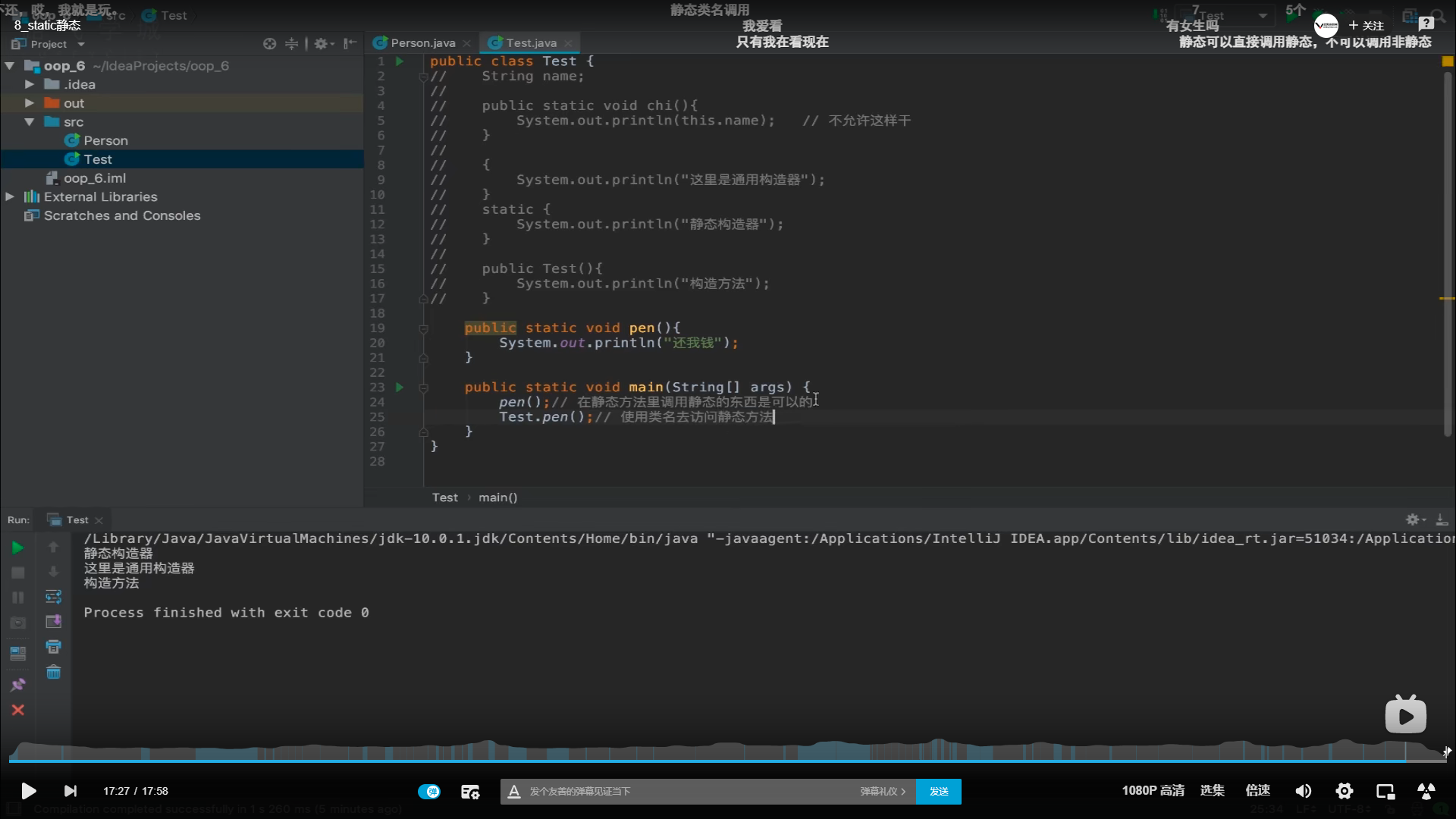Click the danmaku comment input field
The image size is (1456, 819).
(682, 791)
